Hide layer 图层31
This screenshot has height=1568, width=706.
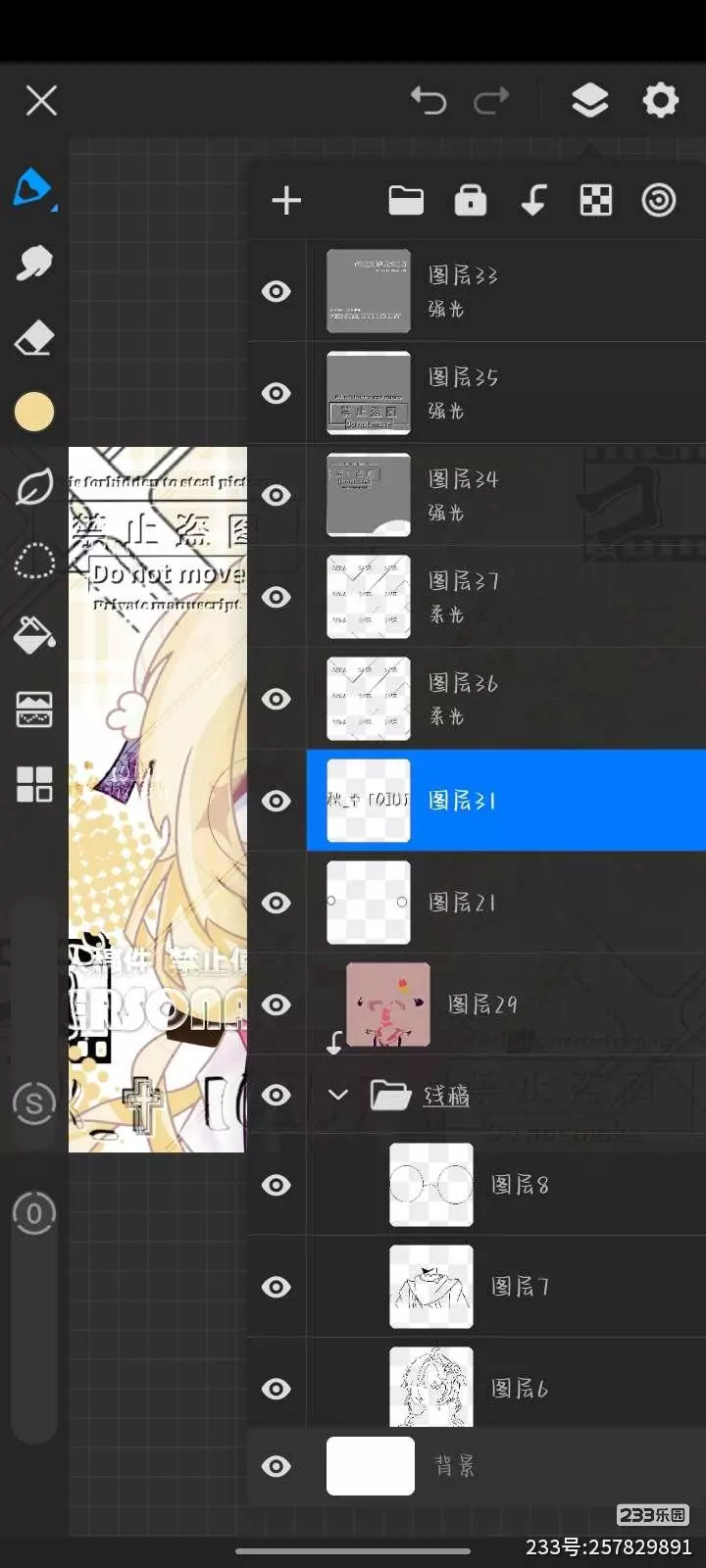click(x=277, y=801)
